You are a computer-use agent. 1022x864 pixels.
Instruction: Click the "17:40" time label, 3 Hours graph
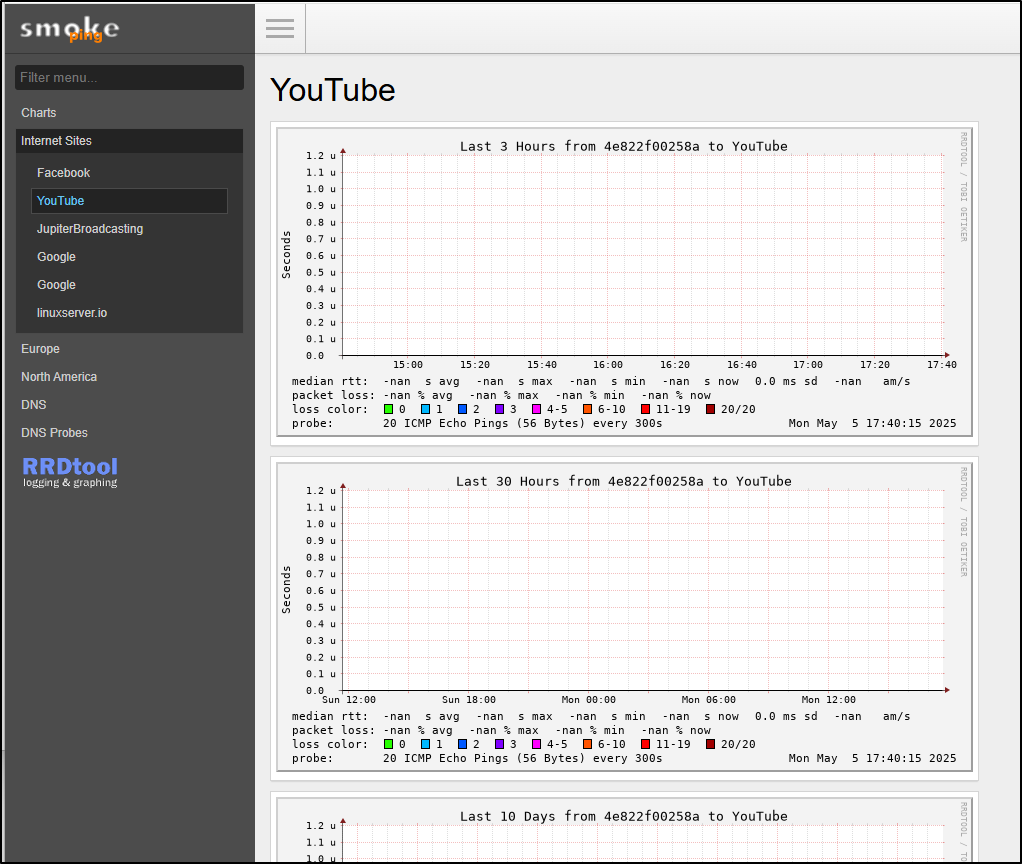[x=942, y=365]
